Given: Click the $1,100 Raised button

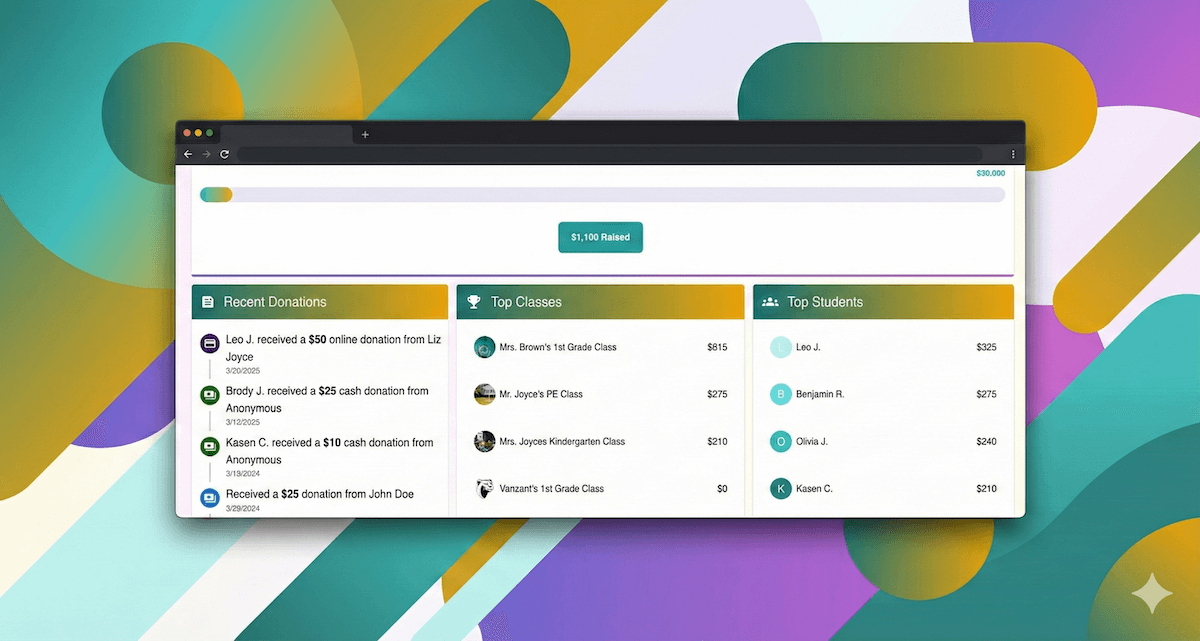Looking at the screenshot, I should (600, 237).
